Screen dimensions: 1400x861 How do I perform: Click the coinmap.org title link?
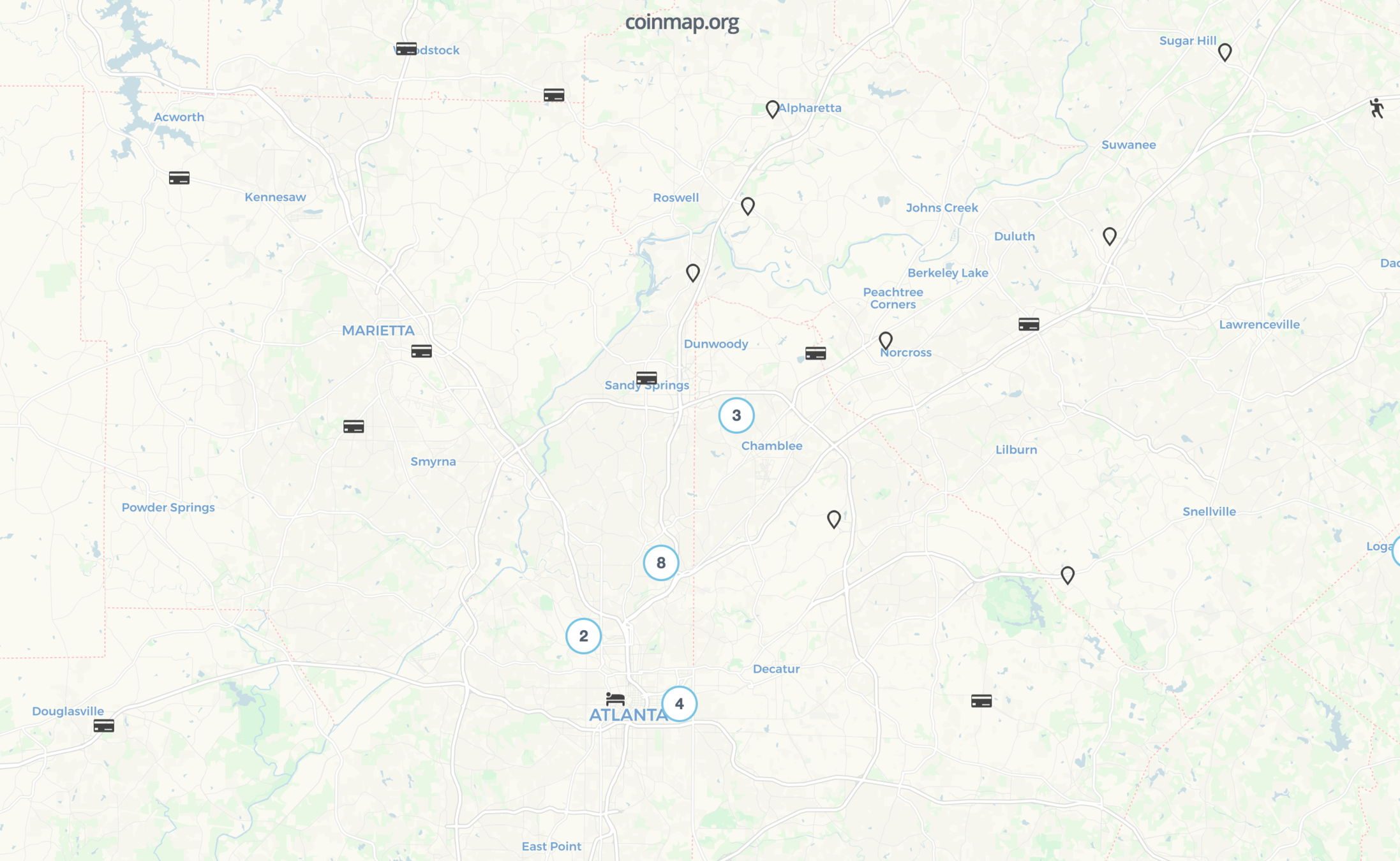[681, 22]
